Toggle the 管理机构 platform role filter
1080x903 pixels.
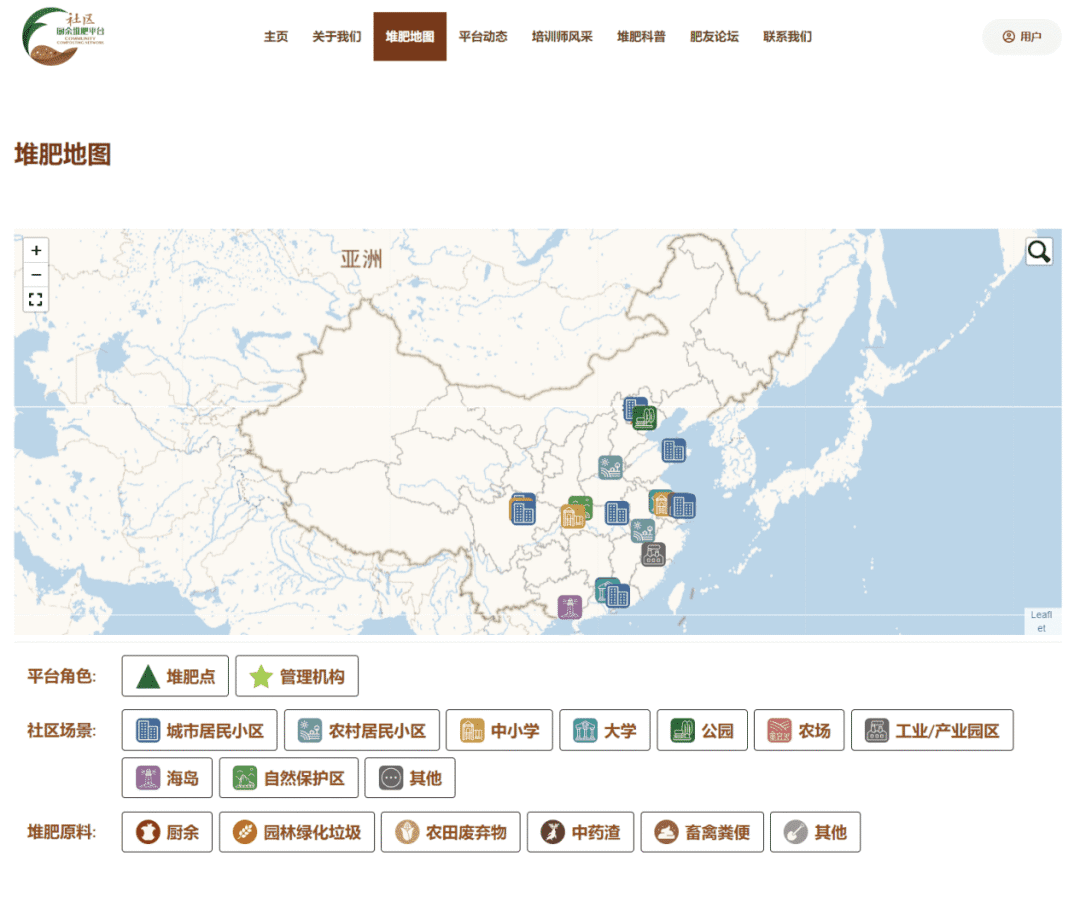295,676
